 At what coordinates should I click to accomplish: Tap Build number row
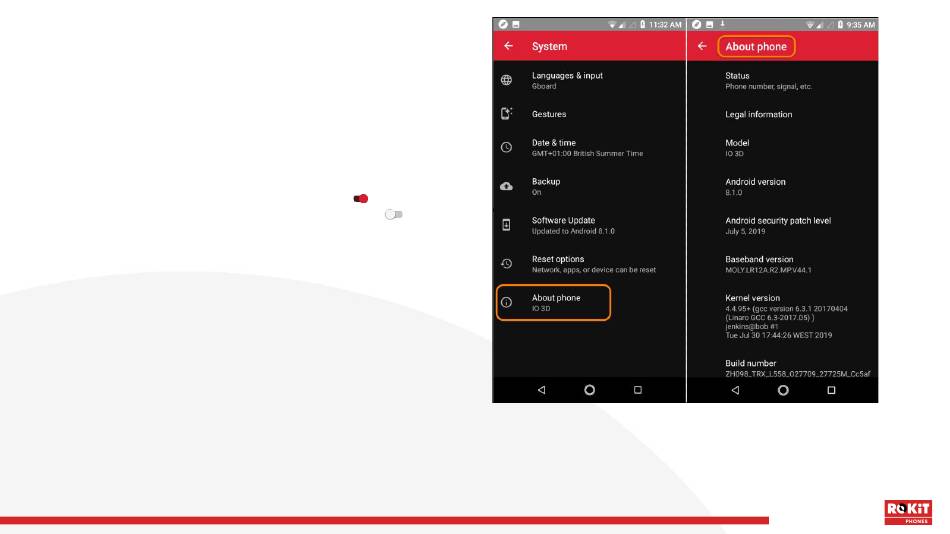tap(783, 367)
